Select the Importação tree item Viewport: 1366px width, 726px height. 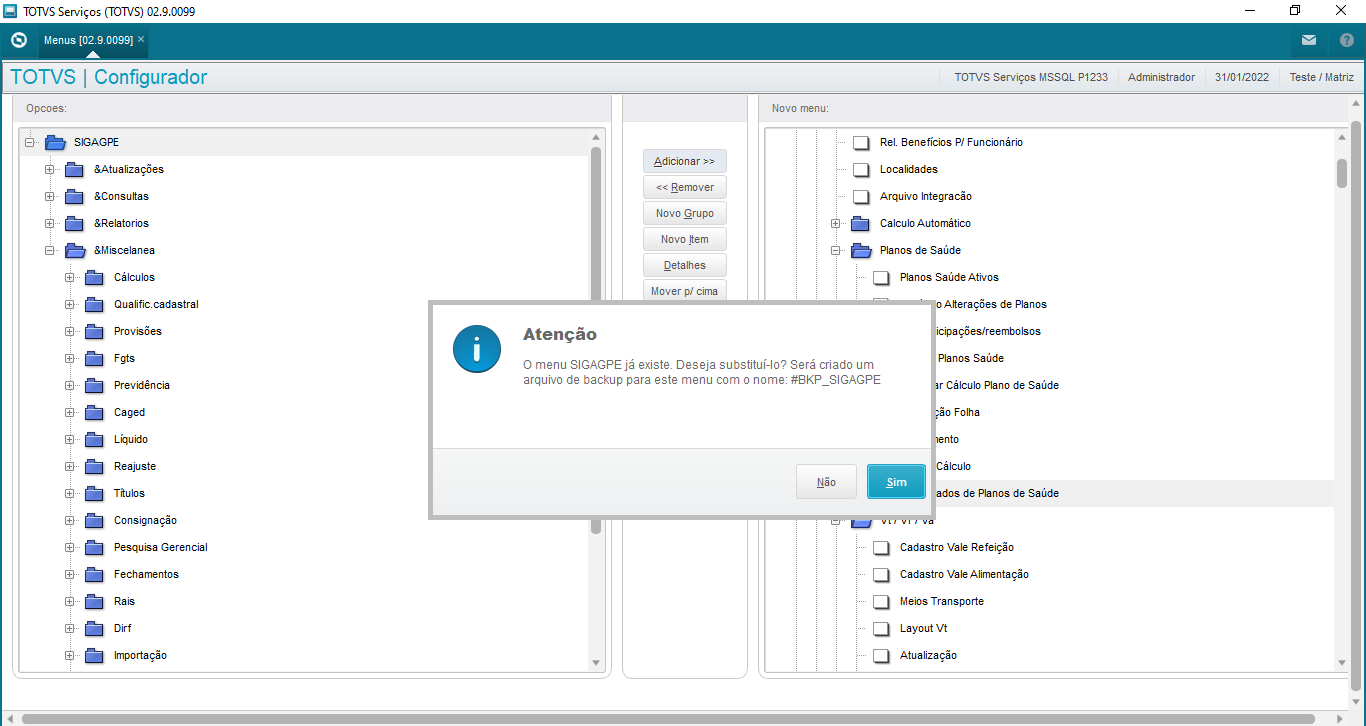[x=140, y=655]
